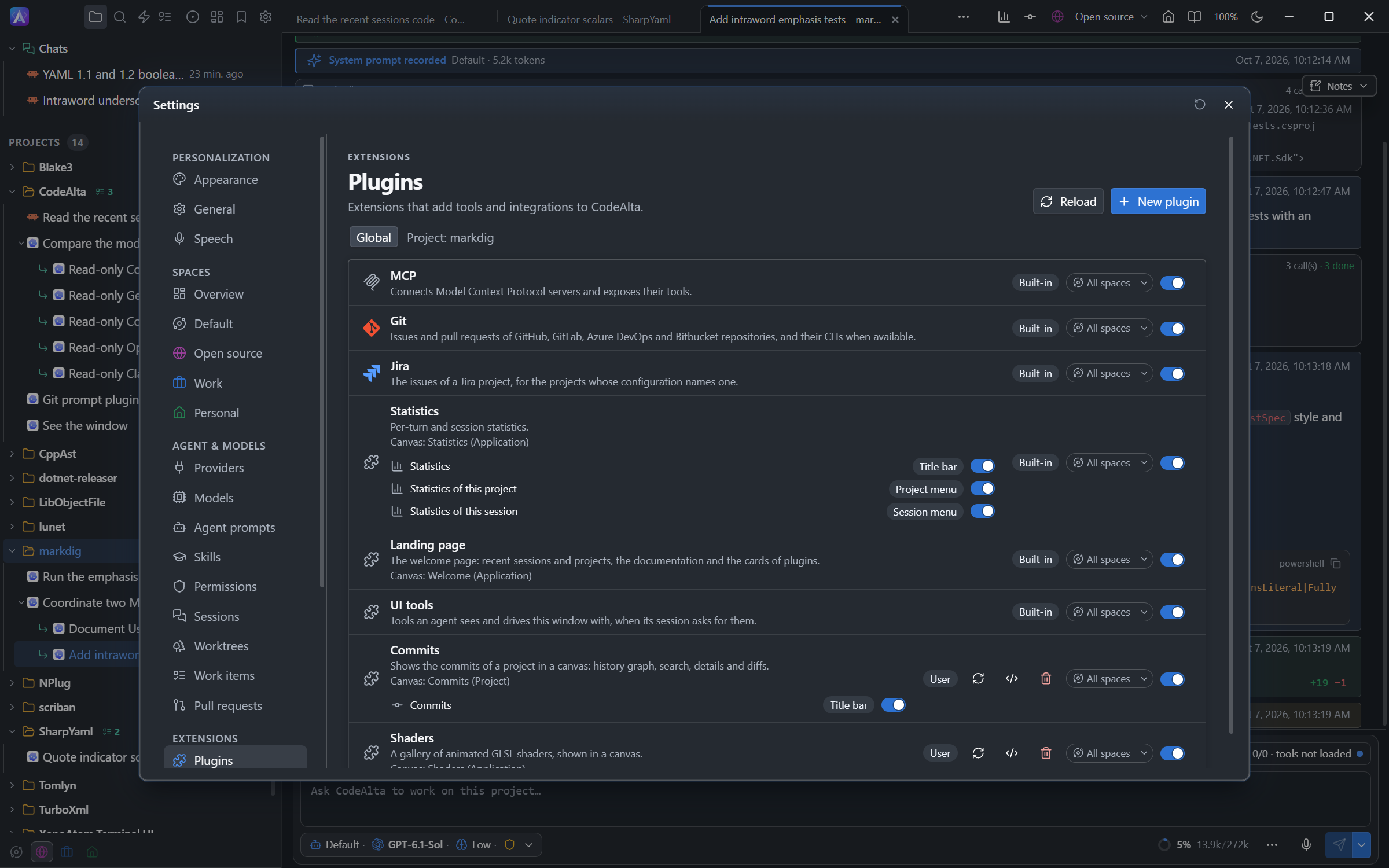Viewport: 1389px width, 868px height.
Task: Open the home icon in title bar
Action: click(x=1168, y=17)
